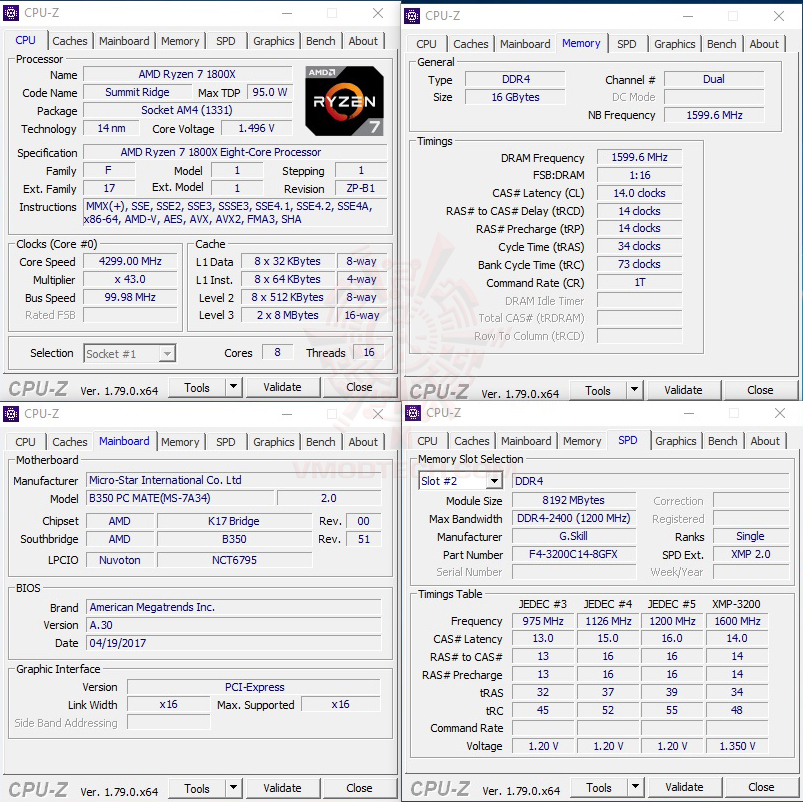Click the CPU-Z icon in the CPU window title bar

tap(10, 13)
